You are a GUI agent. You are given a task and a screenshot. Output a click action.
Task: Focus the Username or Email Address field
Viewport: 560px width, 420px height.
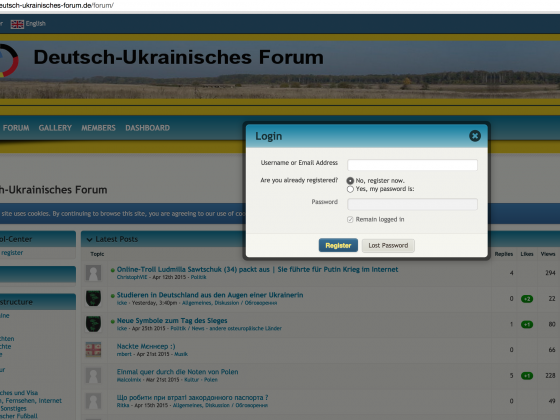pos(412,165)
